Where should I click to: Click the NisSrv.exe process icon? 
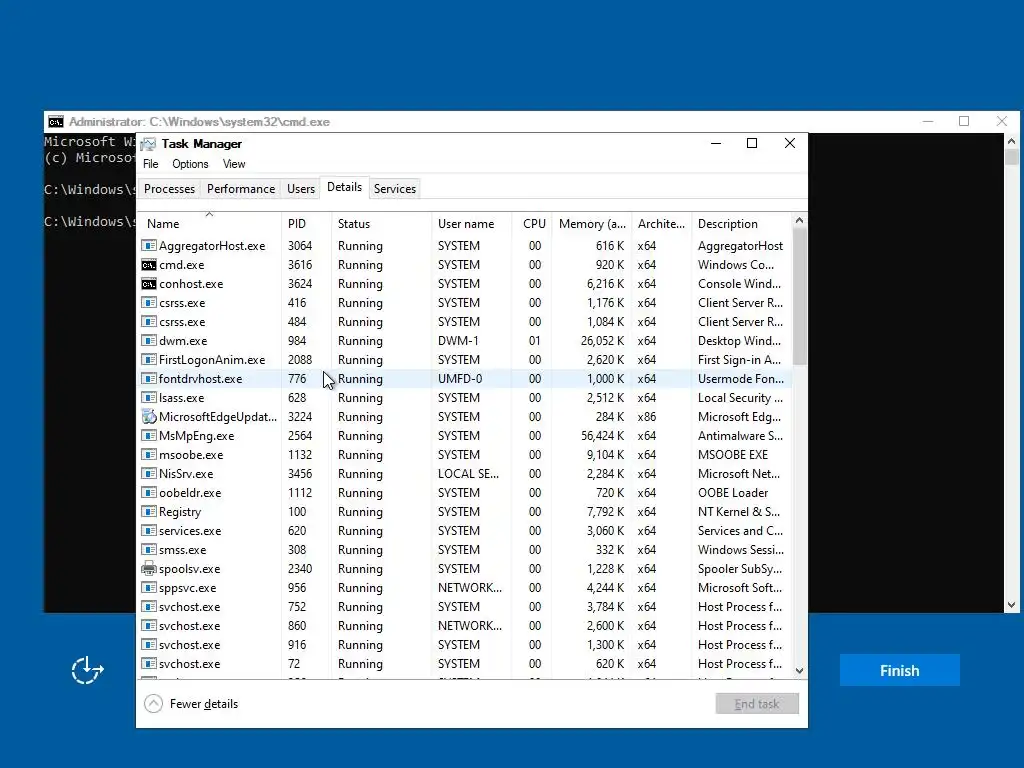click(x=149, y=473)
